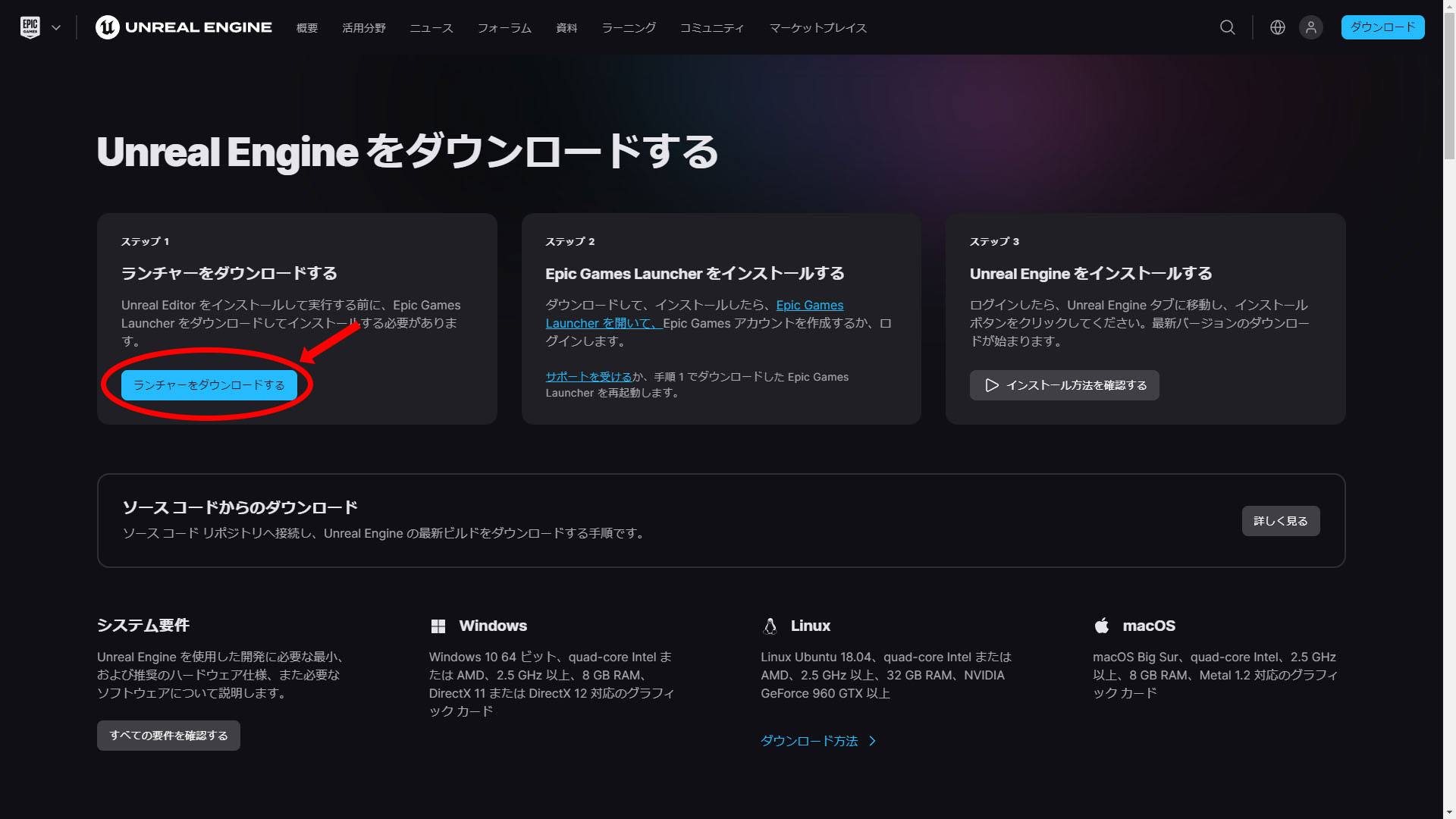
Task: Click the ランチャーをダウンロードする button
Action: coord(209,385)
